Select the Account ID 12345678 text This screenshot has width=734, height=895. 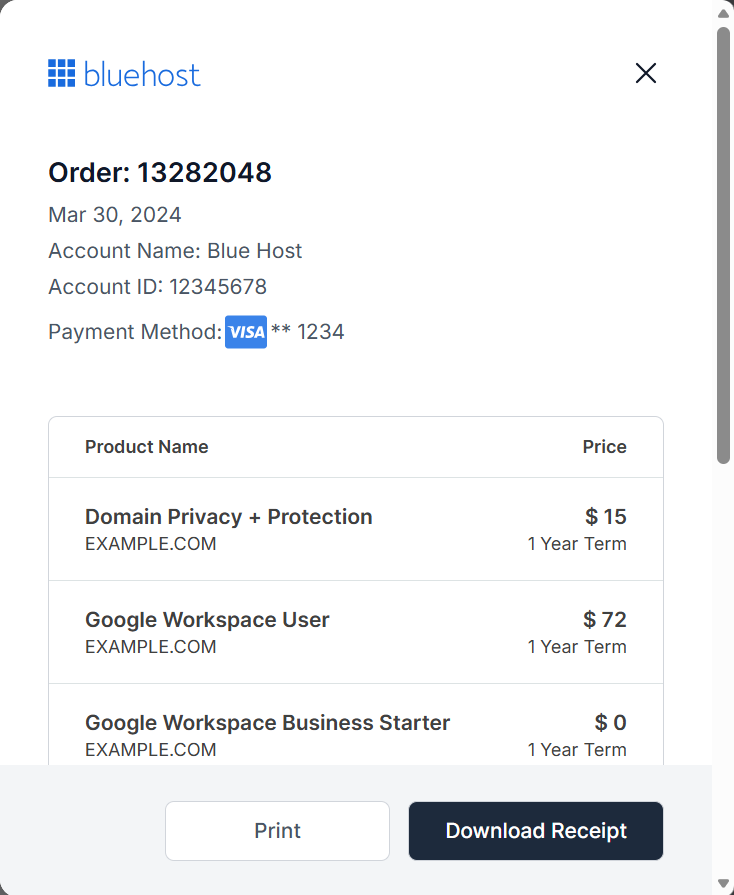coord(157,286)
